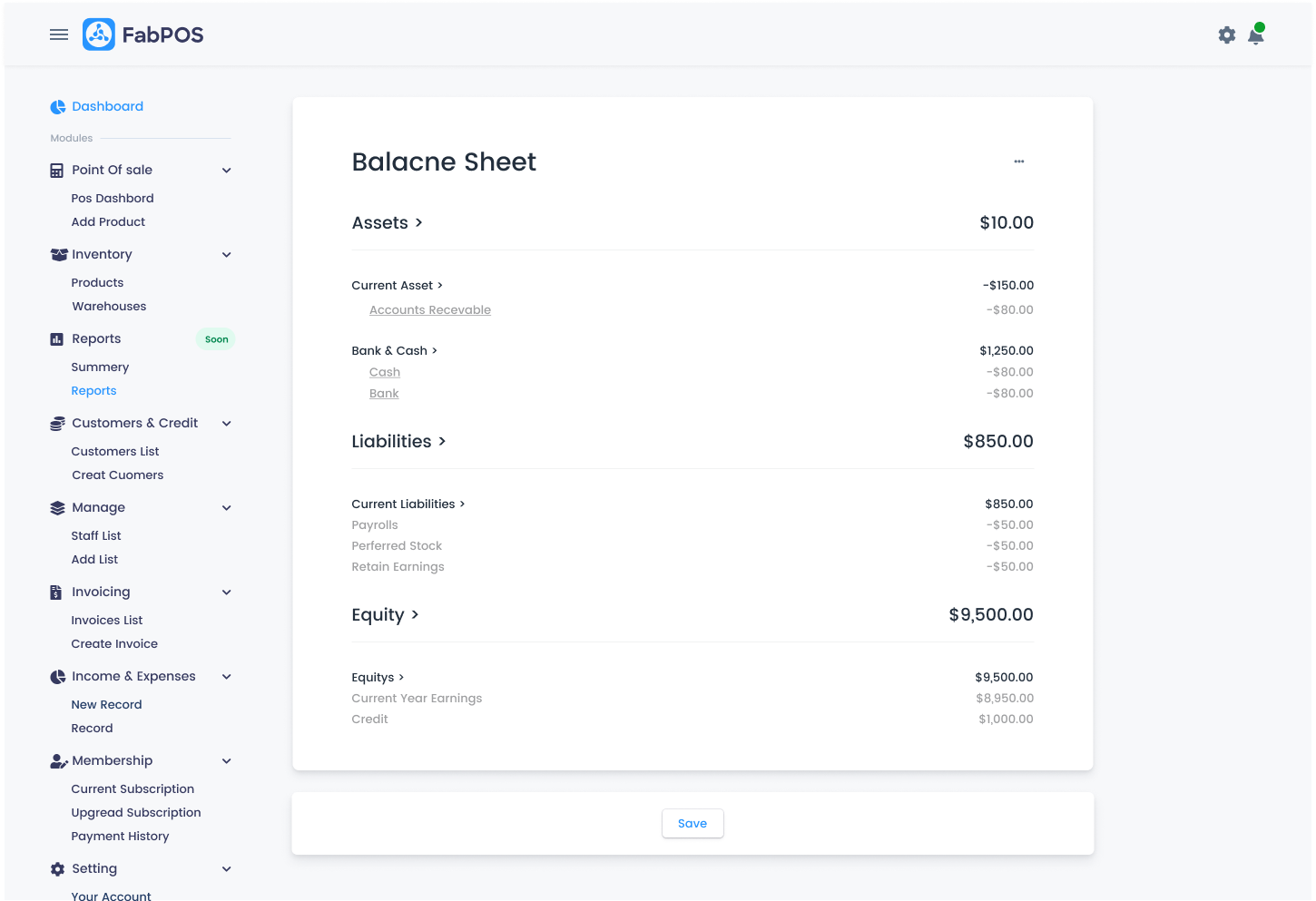Collapse the Income & Expenses chevron
Viewport: 1316px width, 901px height.
[x=227, y=677]
